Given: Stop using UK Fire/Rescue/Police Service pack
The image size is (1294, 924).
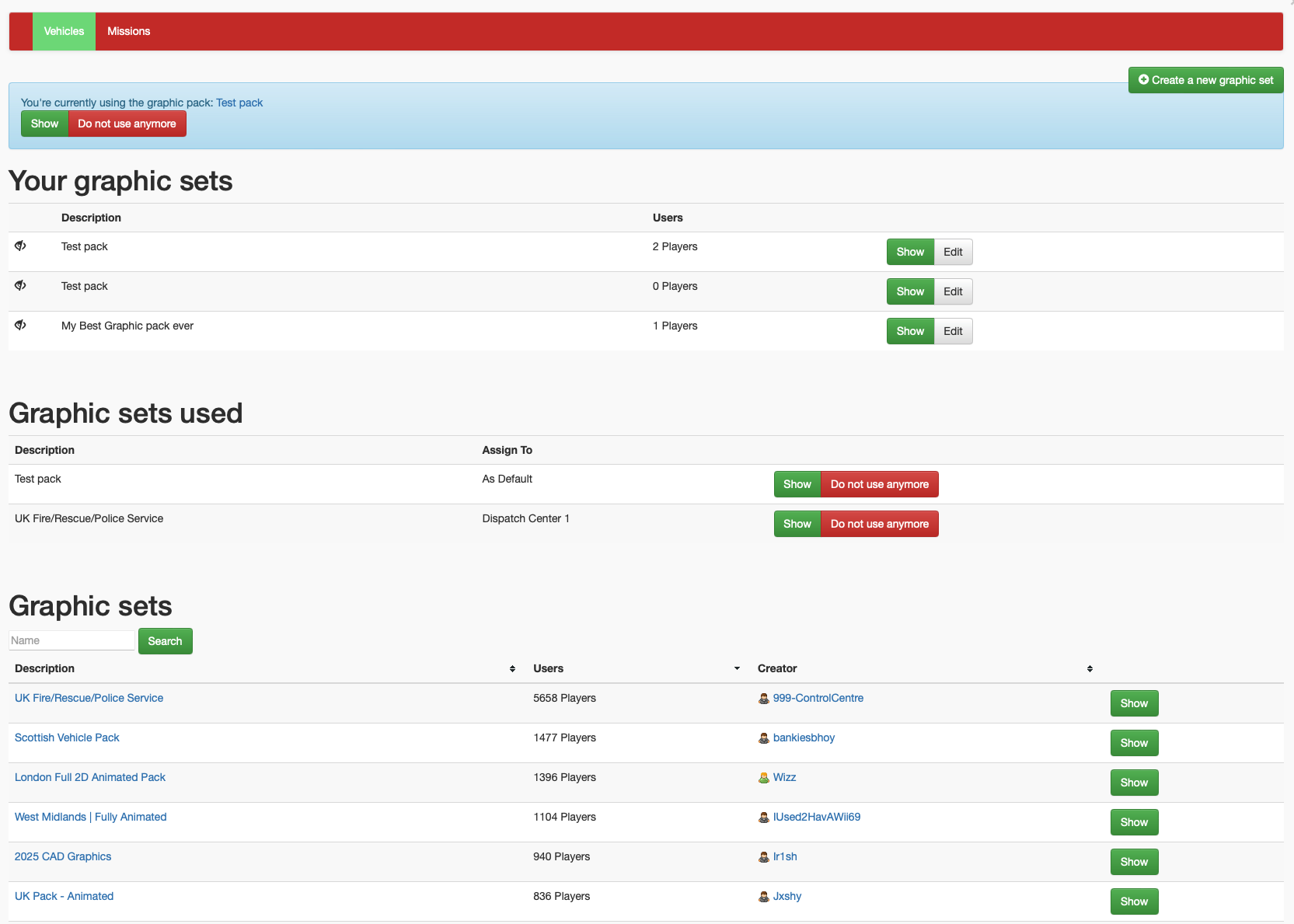Looking at the screenshot, I should point(879,525).
